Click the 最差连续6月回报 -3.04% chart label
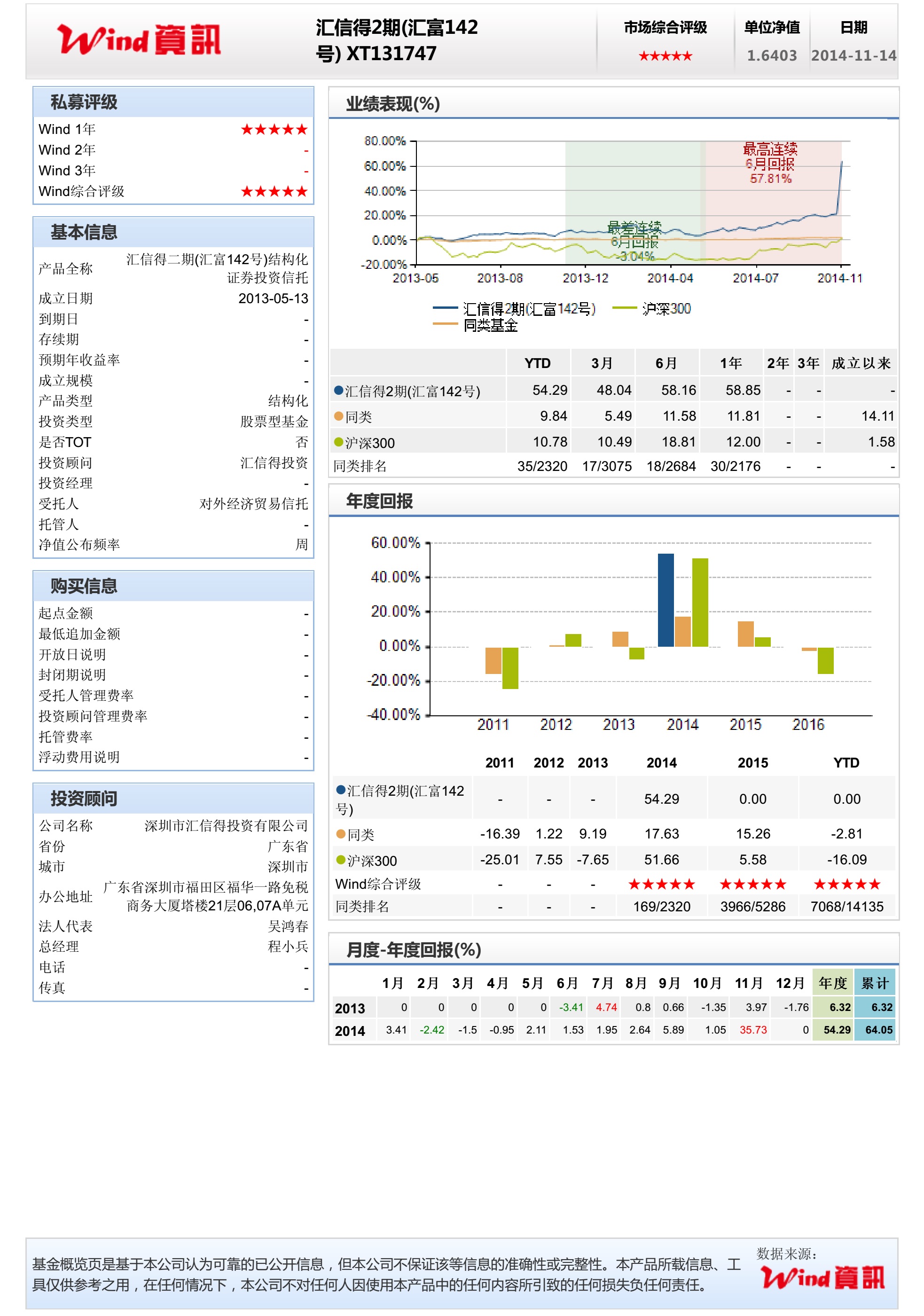Viewport: 924px width, 1316px height. 634,241
